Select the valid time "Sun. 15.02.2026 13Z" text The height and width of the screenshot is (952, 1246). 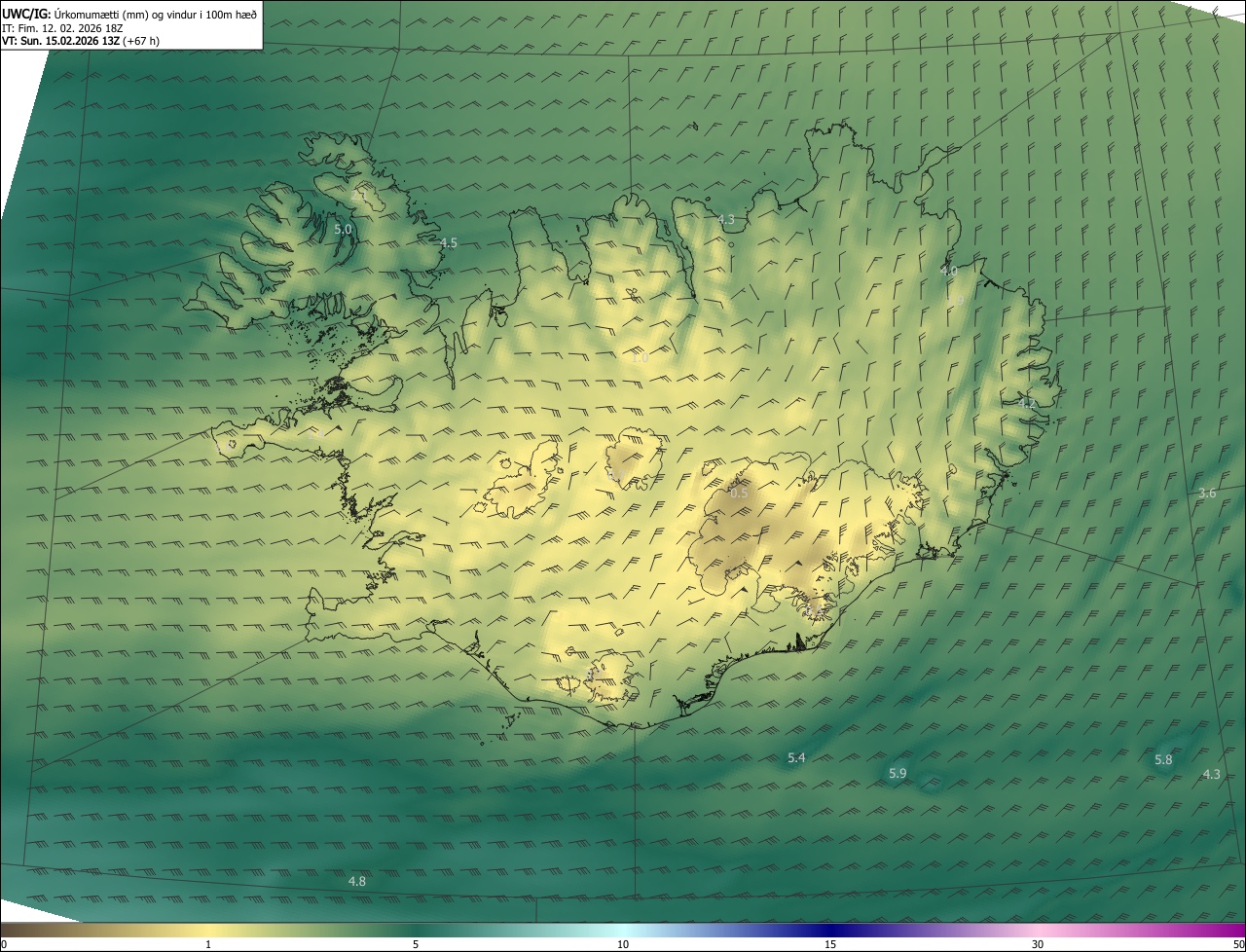coord(69,41)
